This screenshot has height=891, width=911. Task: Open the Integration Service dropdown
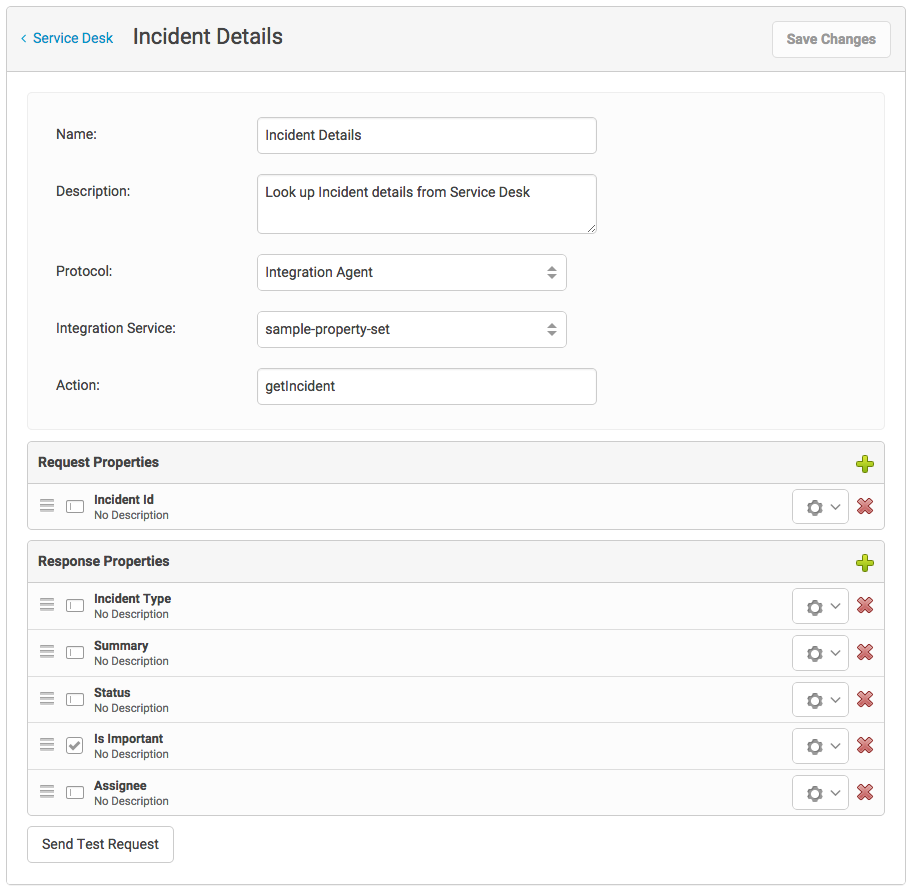(411, 329)
